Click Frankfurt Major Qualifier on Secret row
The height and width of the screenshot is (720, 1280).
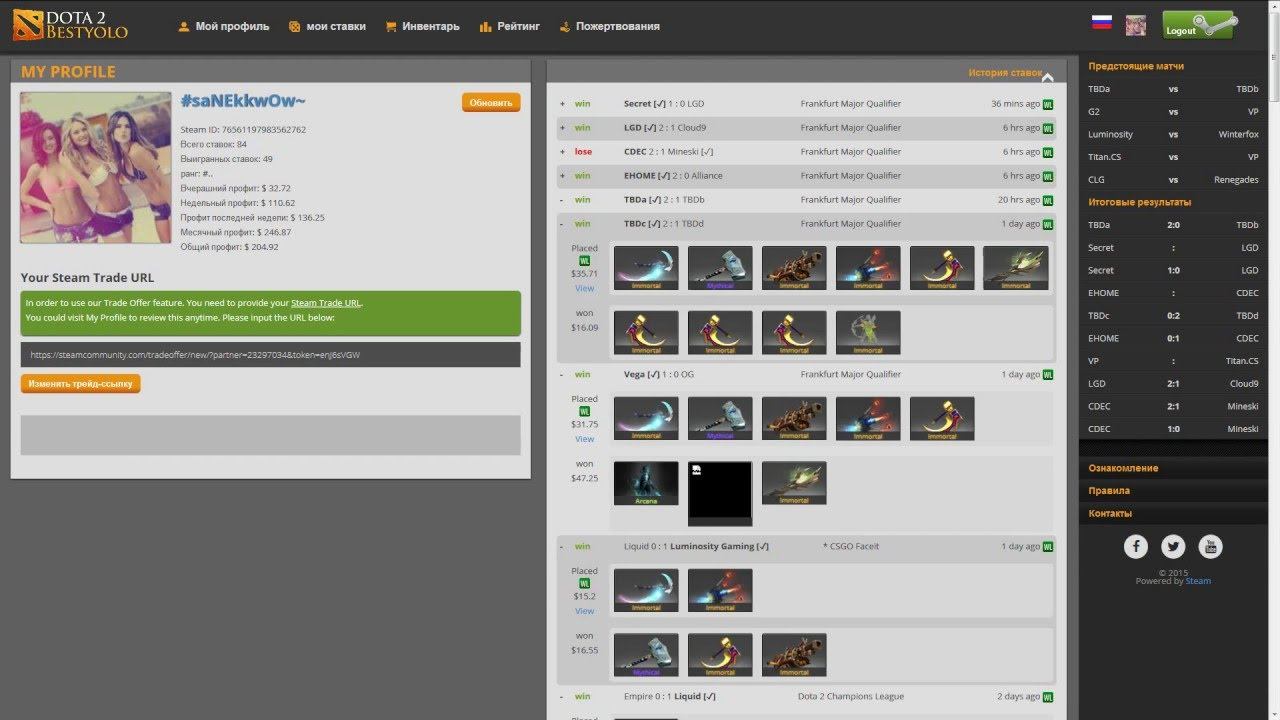pyautogui.click(x=851, y=104)
